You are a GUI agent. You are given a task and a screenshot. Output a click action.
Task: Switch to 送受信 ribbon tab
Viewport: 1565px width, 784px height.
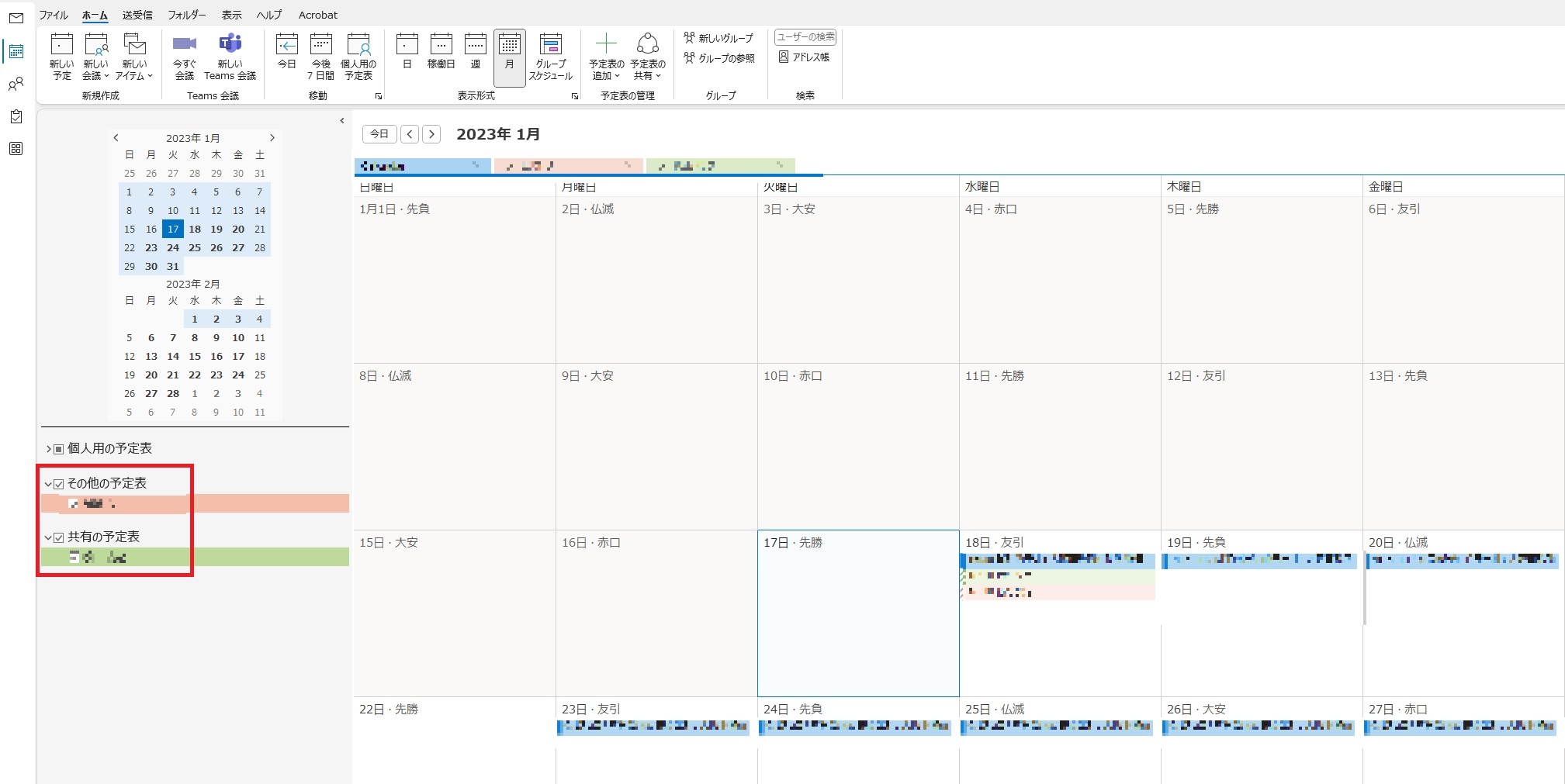click(137, 15)
